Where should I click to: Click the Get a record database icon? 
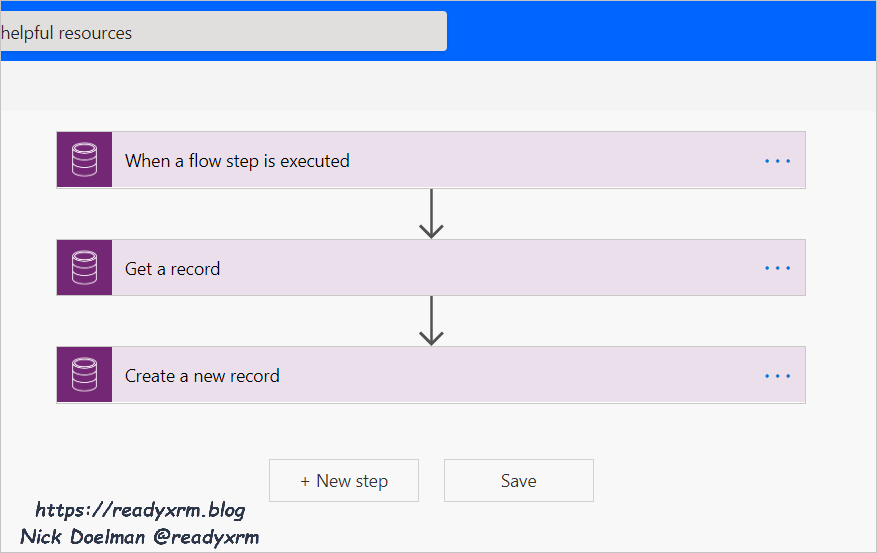click(x=84, y=268)
